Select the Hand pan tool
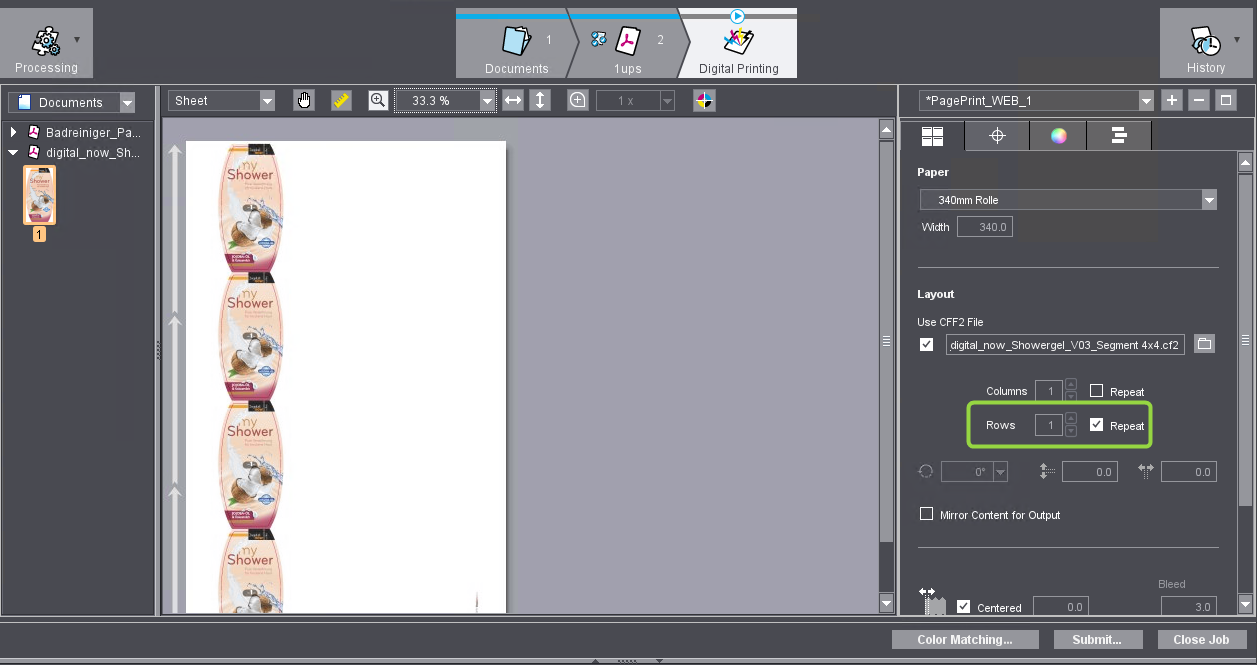Screen dimensions: 1257x665 304,100
